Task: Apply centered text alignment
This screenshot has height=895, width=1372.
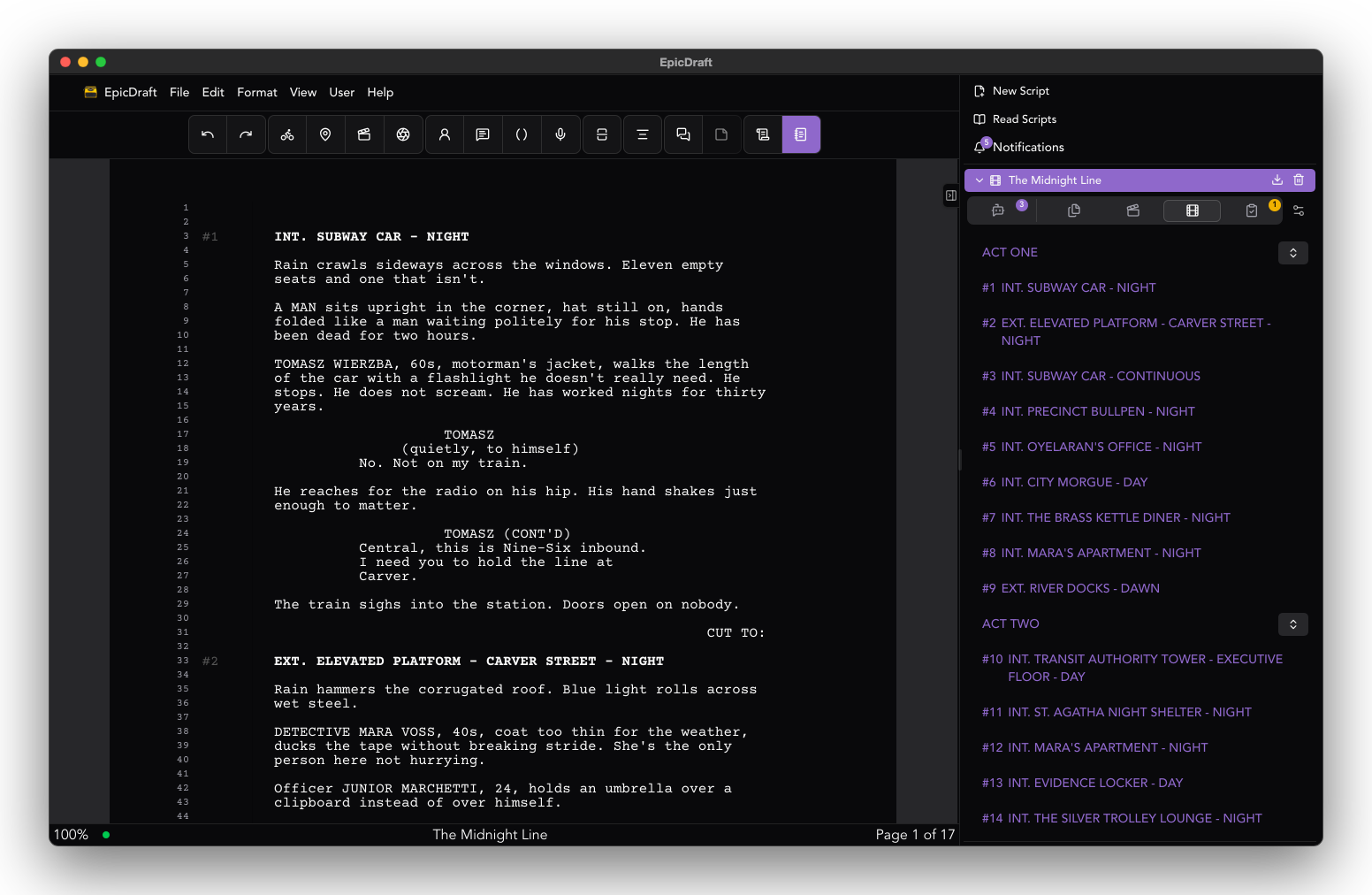Action: (x=643, y=134)
